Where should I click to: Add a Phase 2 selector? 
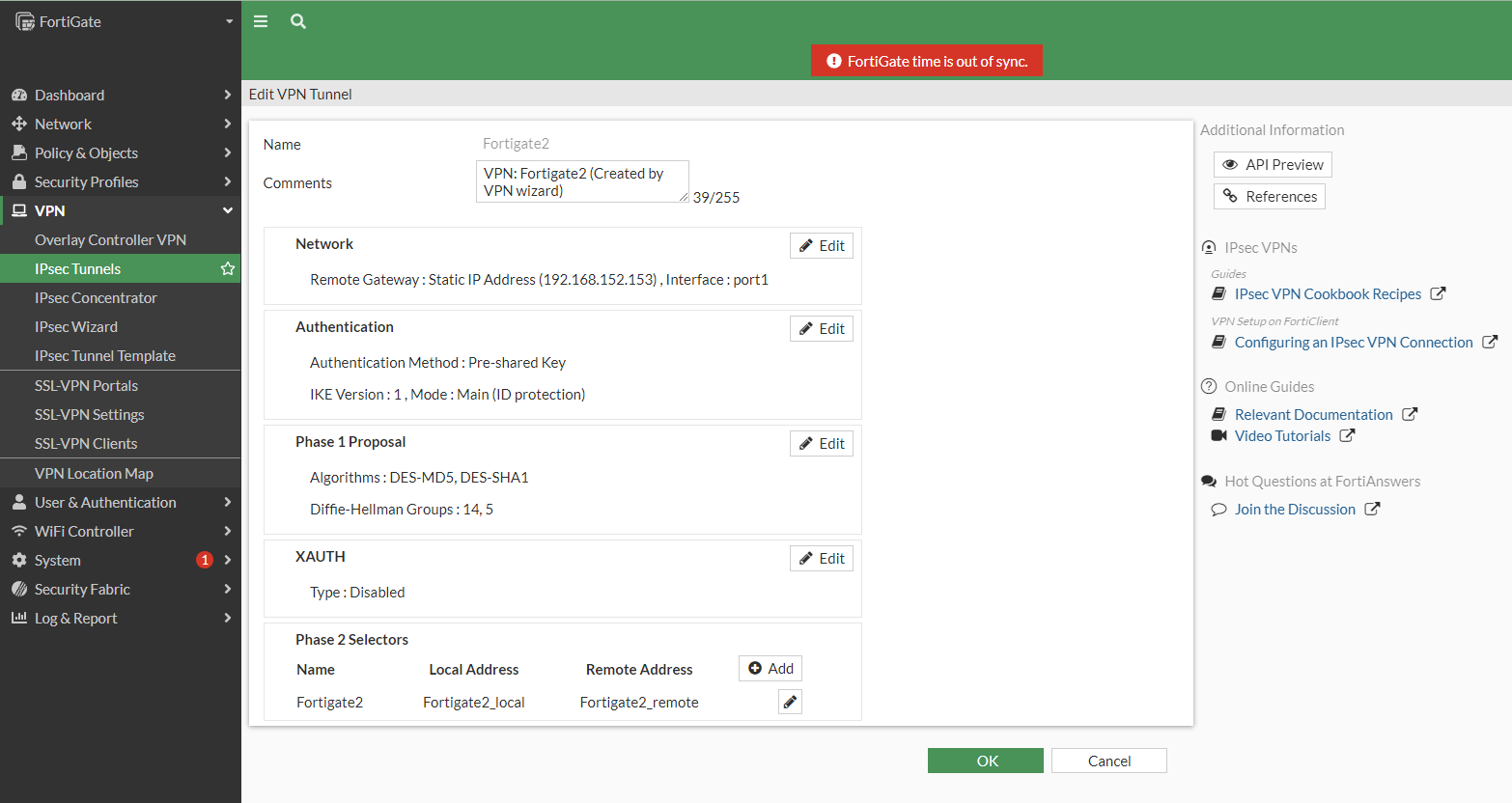(x=770, y=668)
